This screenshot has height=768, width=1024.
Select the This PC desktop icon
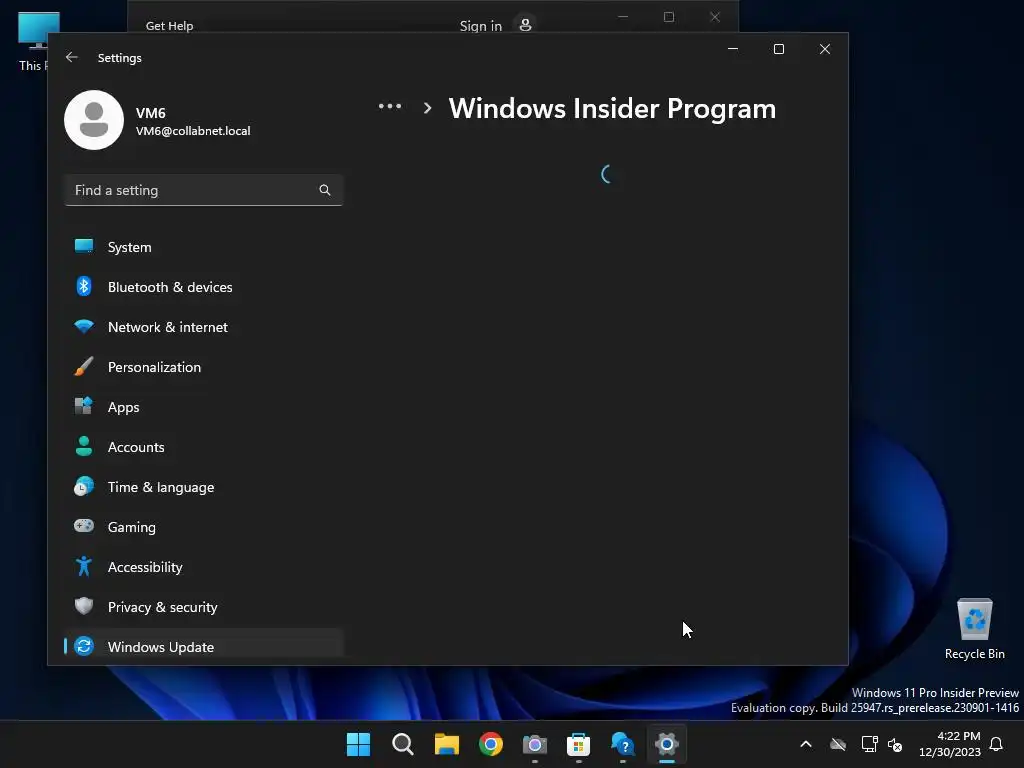[33, 41]
